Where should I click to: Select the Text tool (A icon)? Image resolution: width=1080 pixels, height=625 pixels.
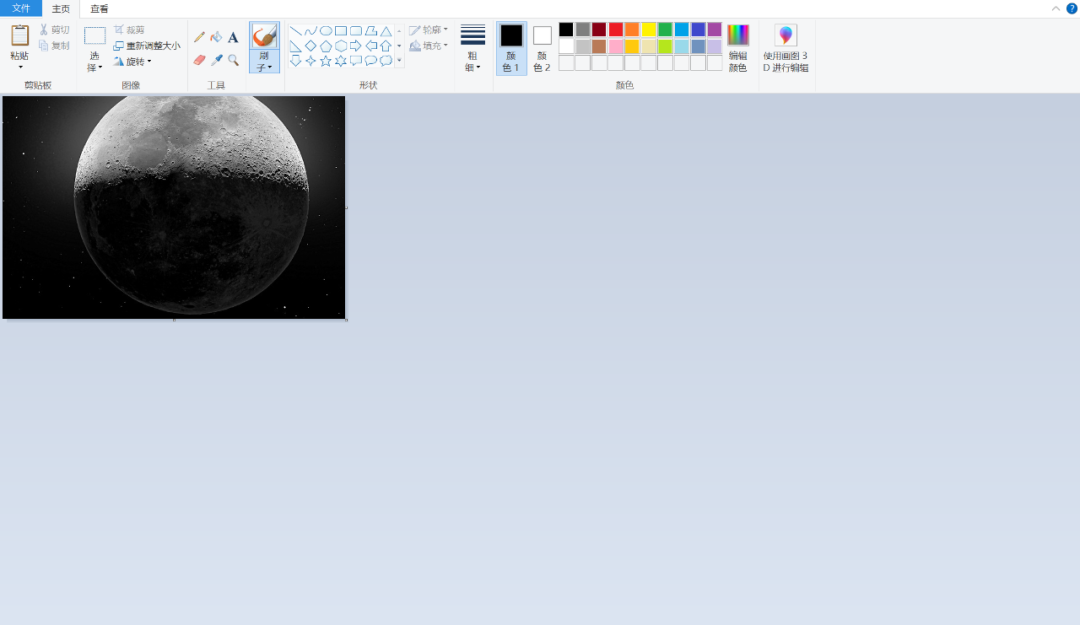click(233, 37)
